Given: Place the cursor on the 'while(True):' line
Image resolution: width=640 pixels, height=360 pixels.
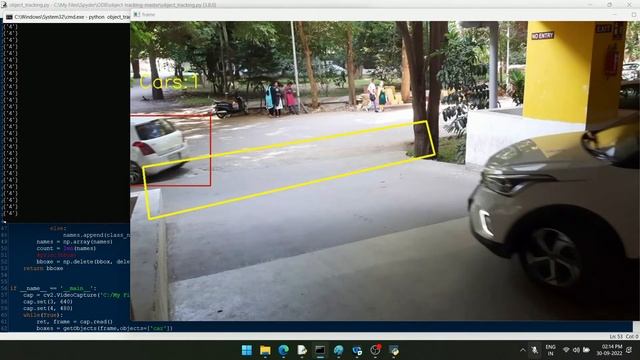Looking at the screenshot, I should click(43, 315).
